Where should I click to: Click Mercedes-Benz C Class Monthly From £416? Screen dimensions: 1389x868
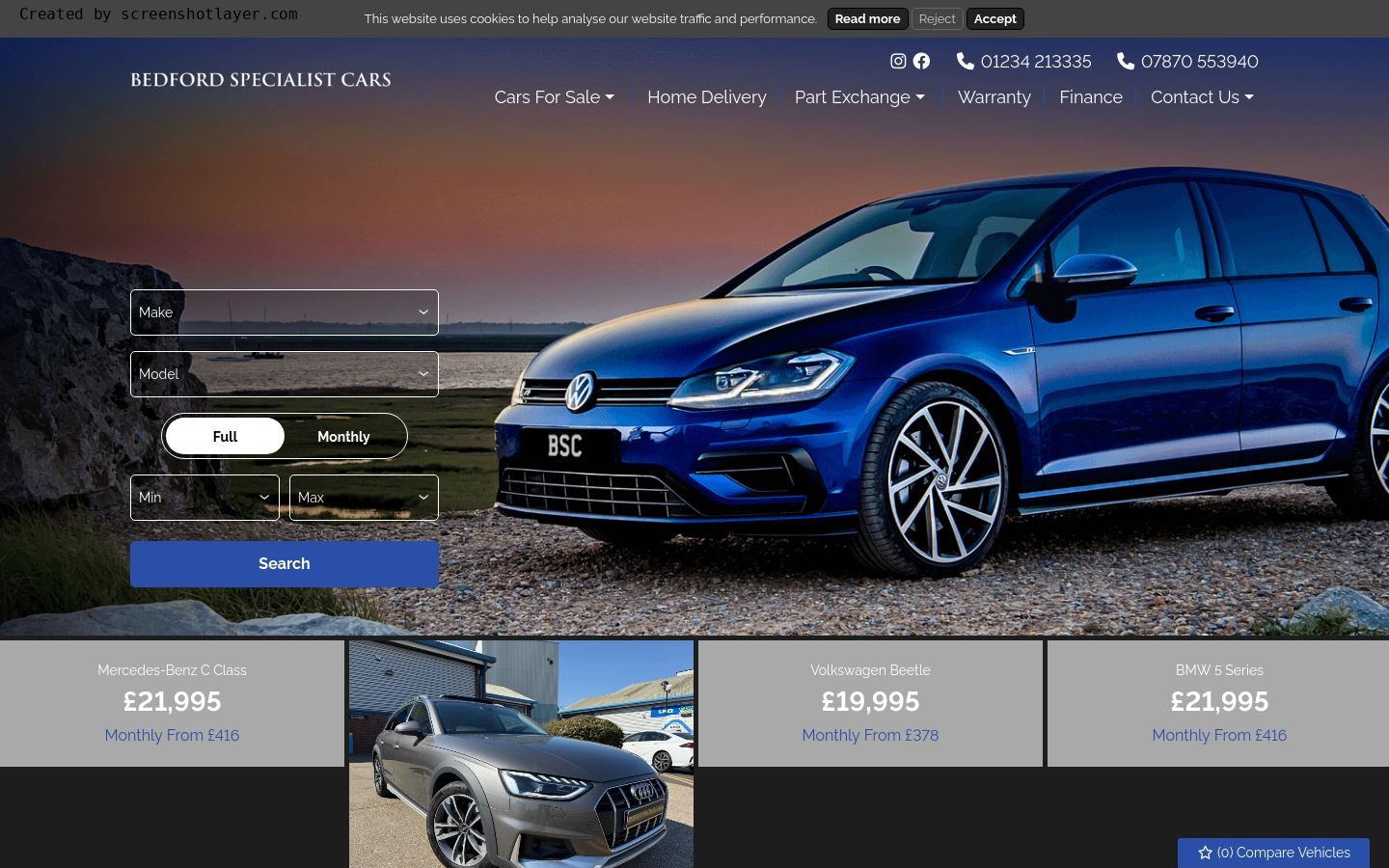coord(172,735)
